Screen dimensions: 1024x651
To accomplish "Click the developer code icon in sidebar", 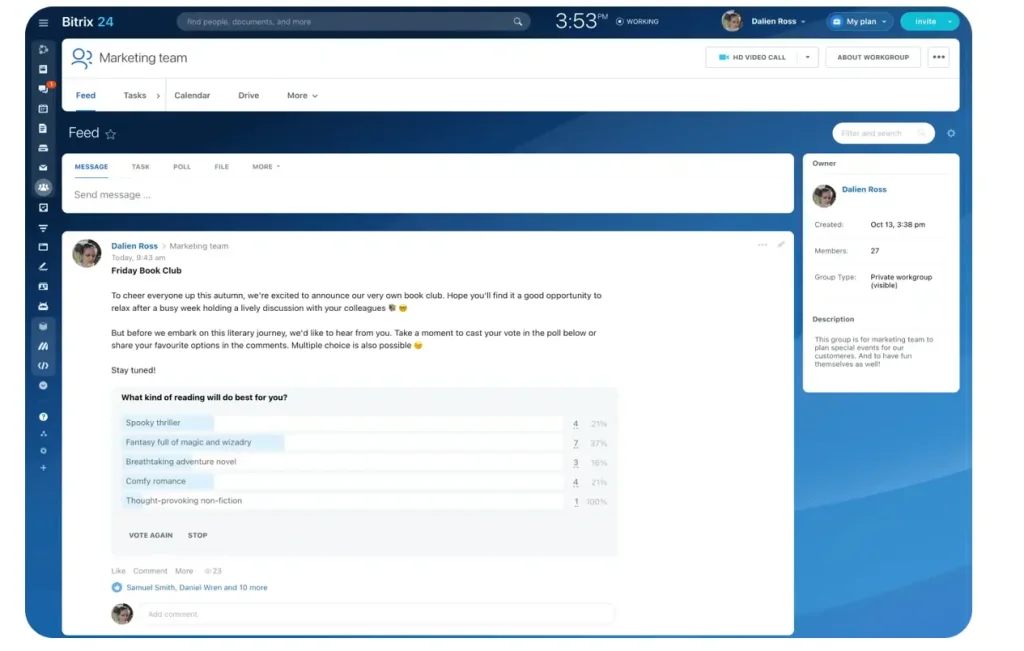I will click(43, 365).
